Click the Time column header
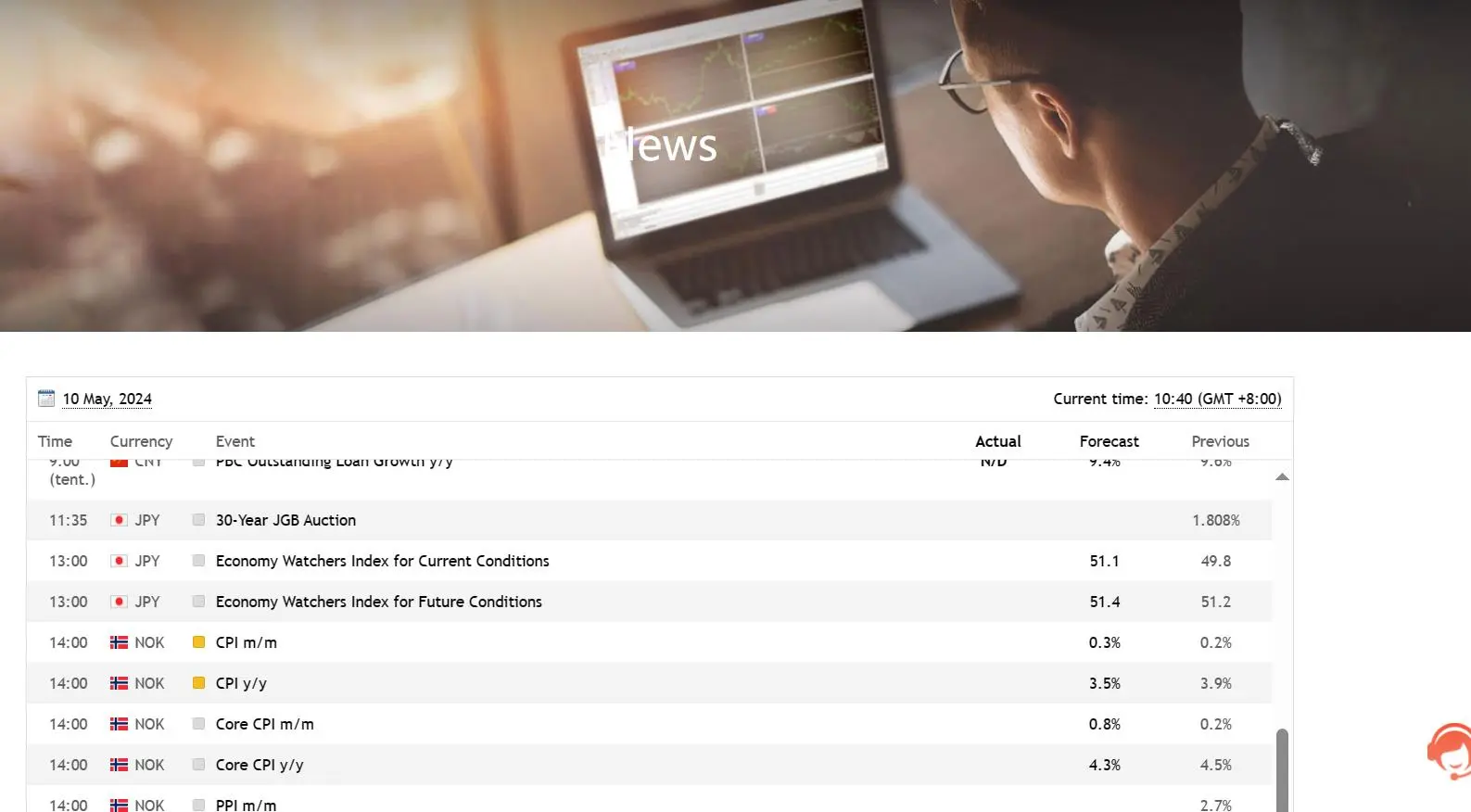Viewport: 1471px width, 812px height. tap(55, 441)
